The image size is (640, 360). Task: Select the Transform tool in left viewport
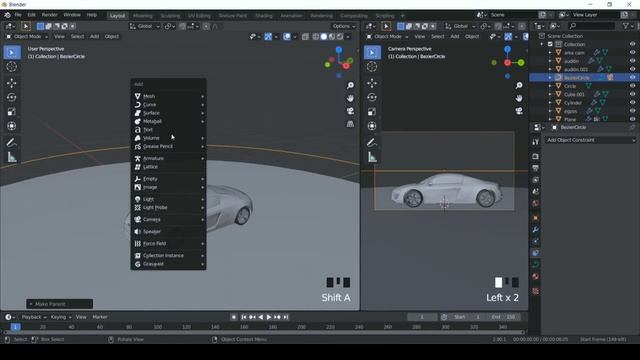pyautogui.click(x=11, y=126)
